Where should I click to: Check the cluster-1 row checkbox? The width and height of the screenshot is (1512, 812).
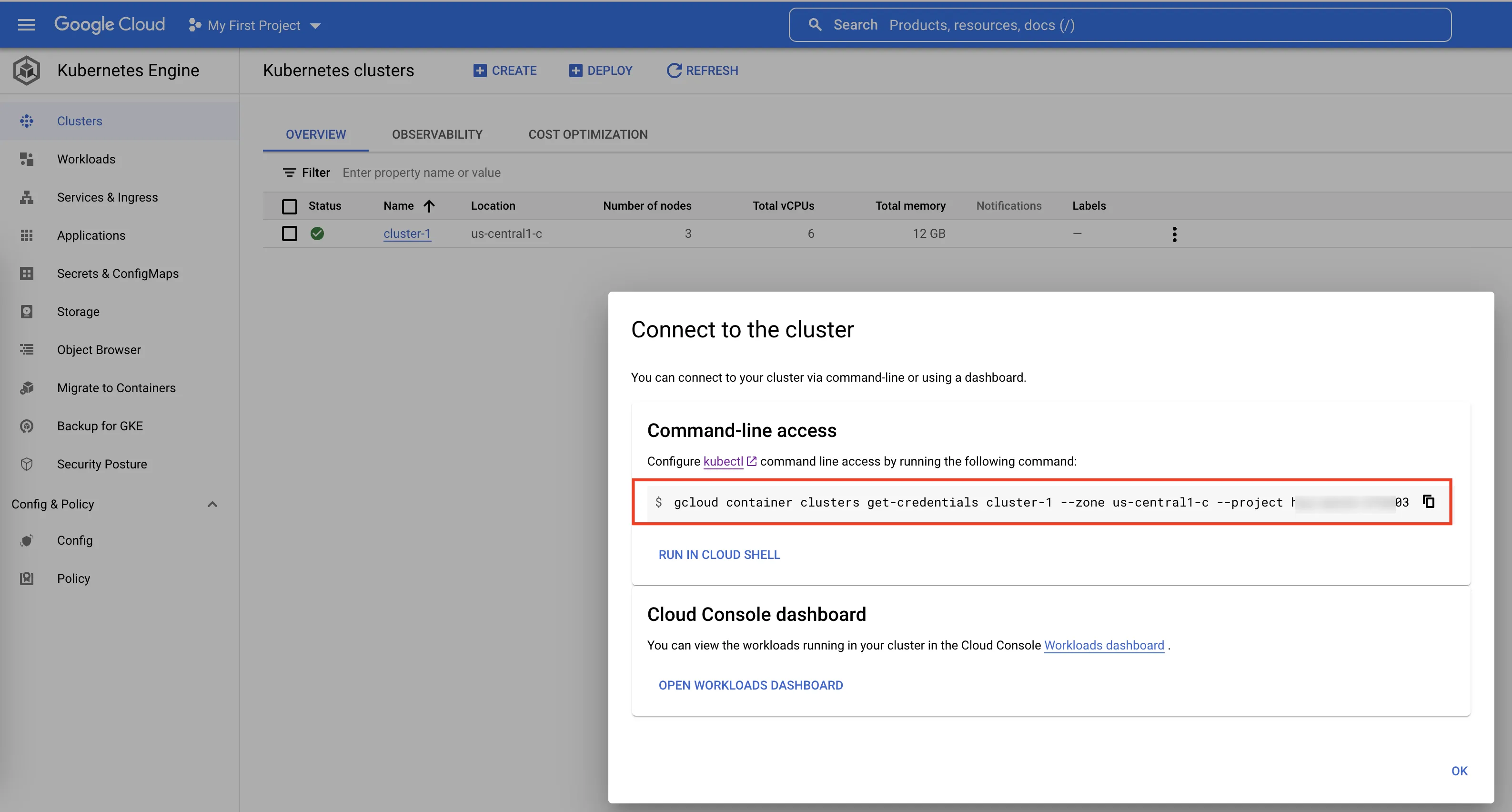coord(289,233)
